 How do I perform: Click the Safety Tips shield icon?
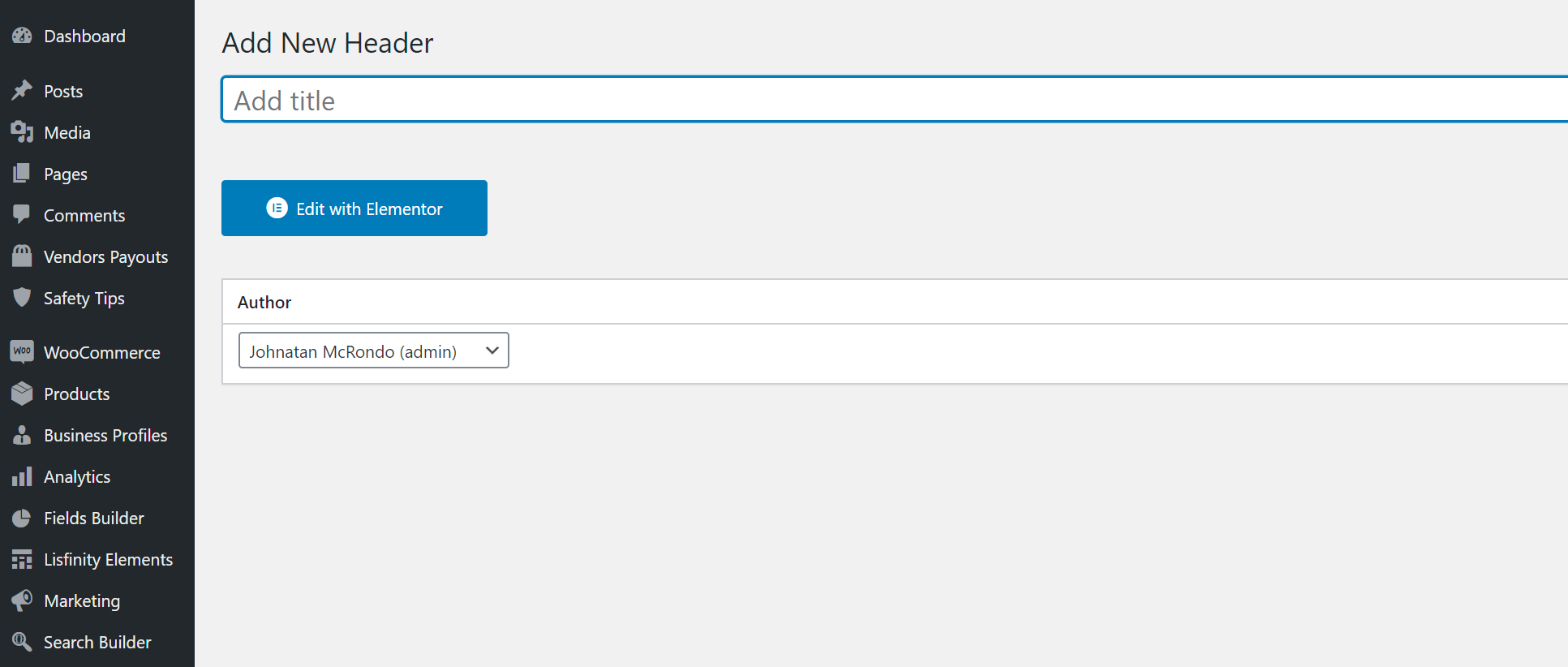click(22, 298)
